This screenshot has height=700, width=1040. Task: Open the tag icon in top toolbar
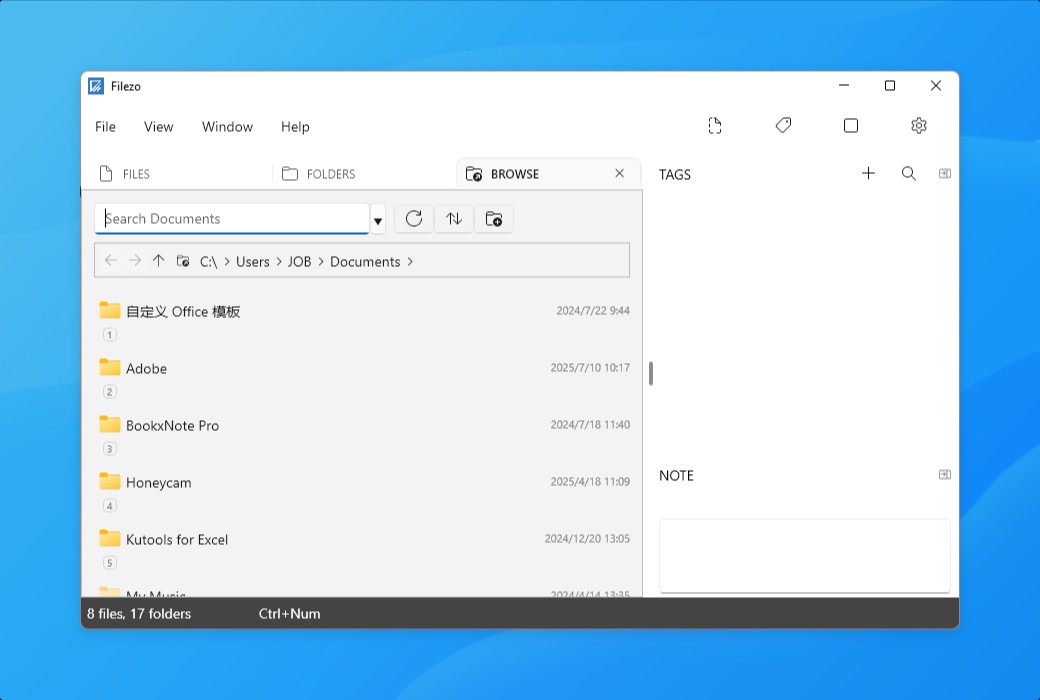pos(783,125)
